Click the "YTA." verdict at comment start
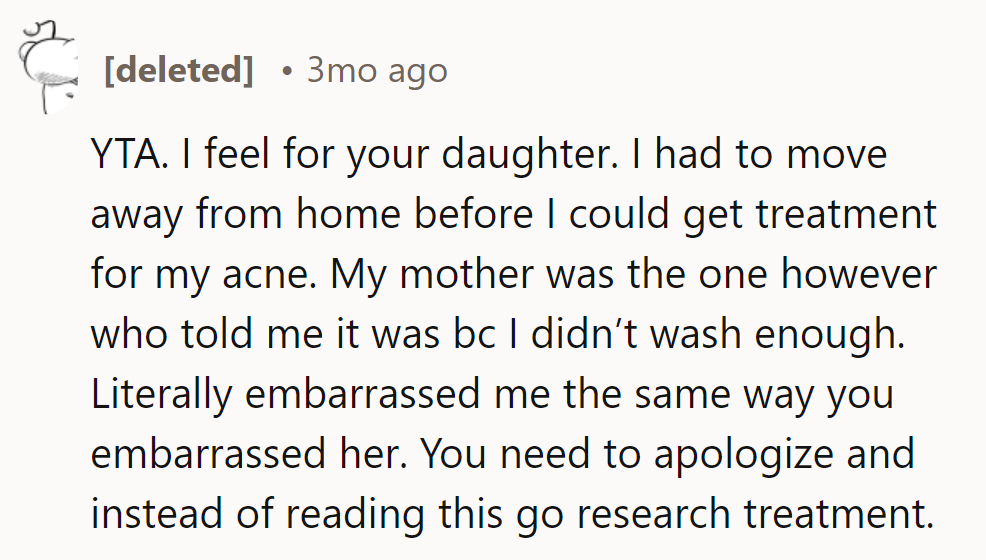The width and height of the screenshot is (986, 560). point(127,157)
